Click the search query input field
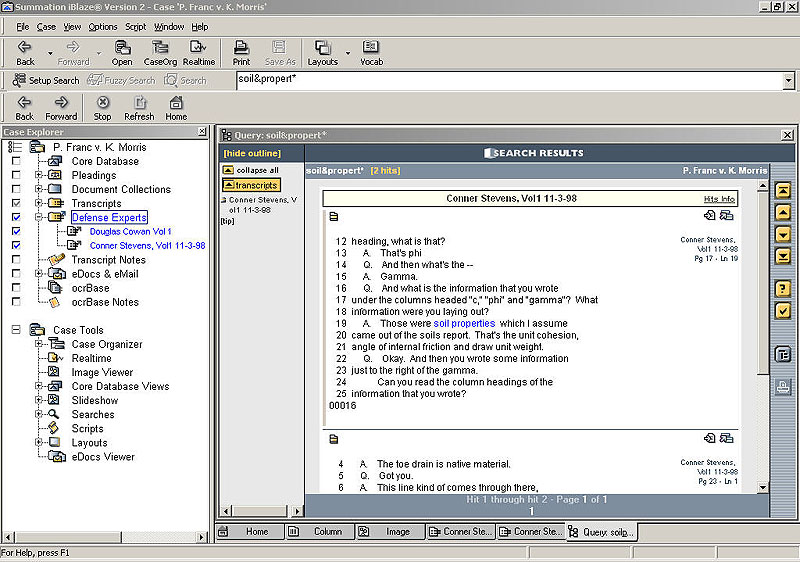 (x=509, y=80)
